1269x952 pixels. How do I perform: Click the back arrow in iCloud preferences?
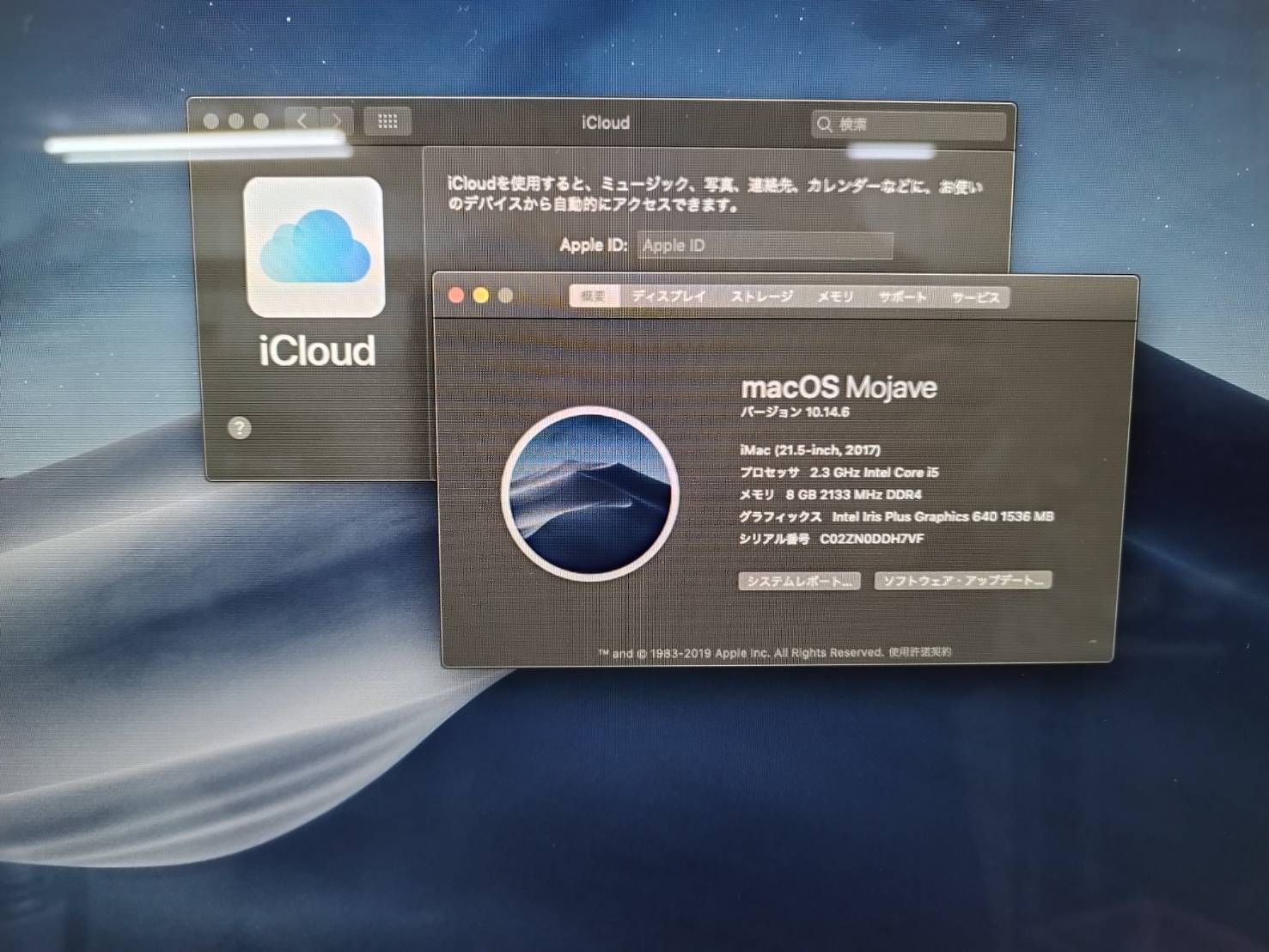(302, 121)
